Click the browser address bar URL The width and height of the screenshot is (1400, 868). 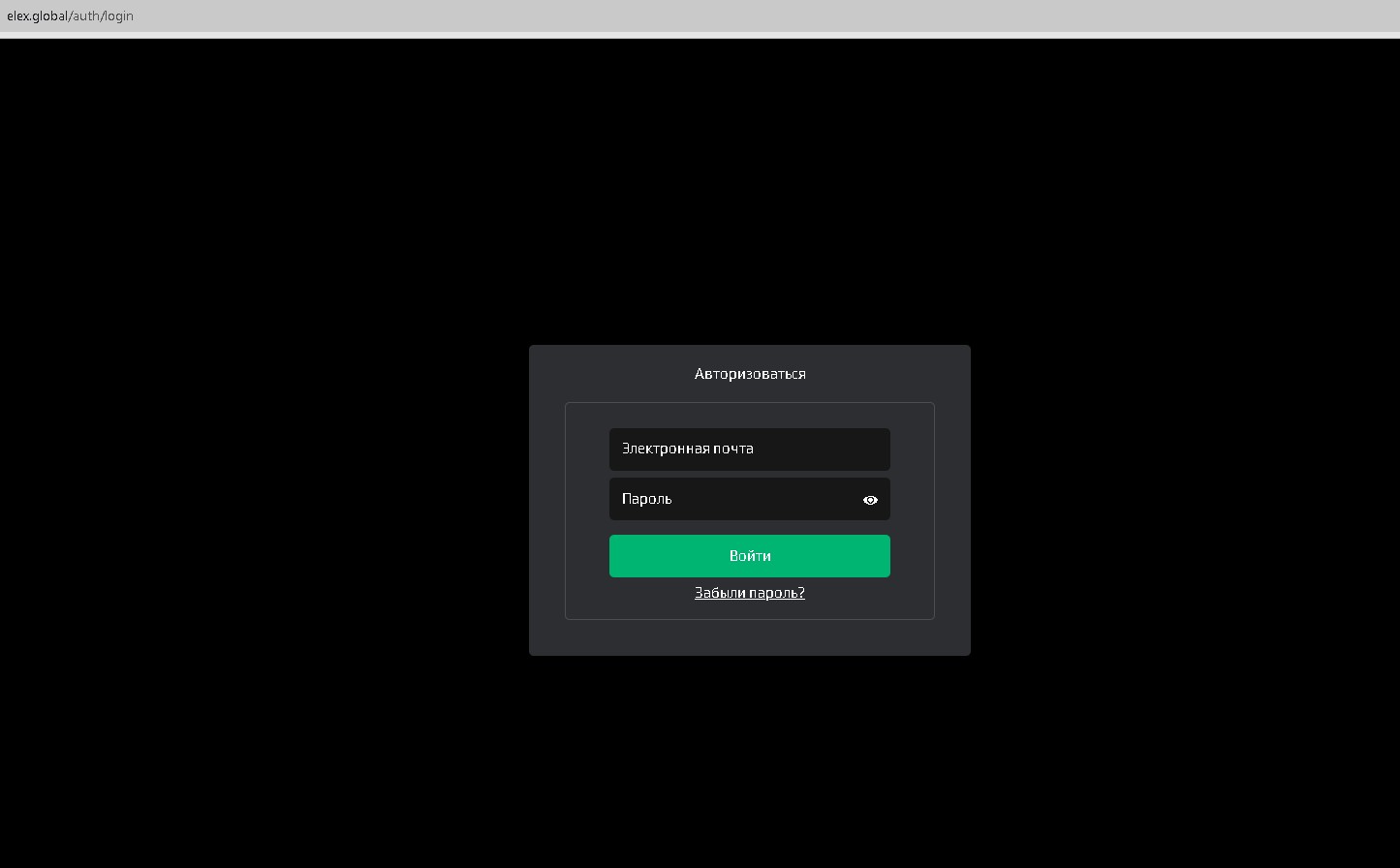pos(71,15)
